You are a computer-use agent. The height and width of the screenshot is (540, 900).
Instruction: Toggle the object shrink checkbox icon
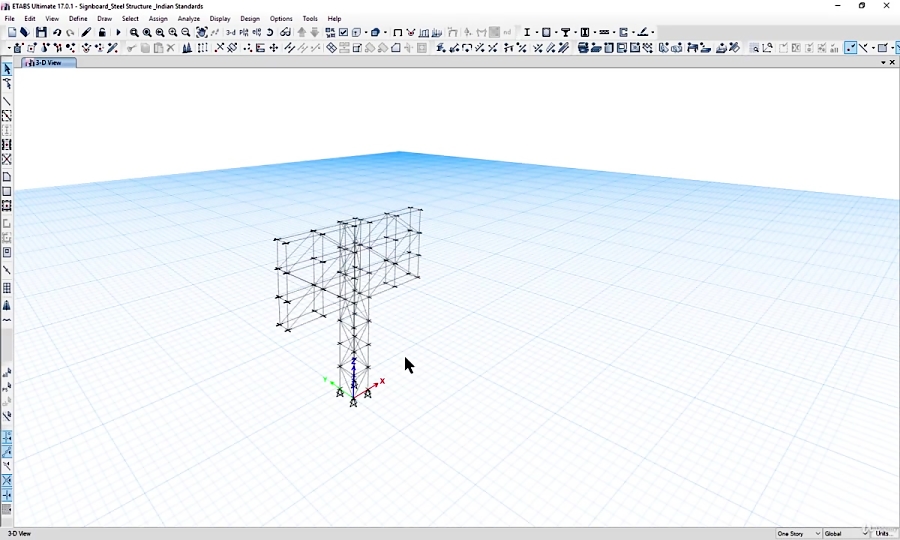pyautogui.click(x=343, y=33)
